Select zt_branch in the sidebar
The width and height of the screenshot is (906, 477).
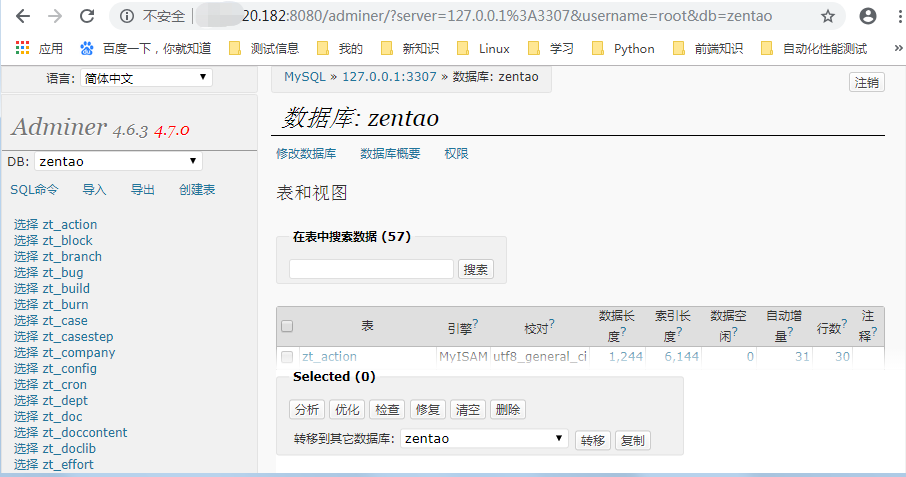(72, 256)
